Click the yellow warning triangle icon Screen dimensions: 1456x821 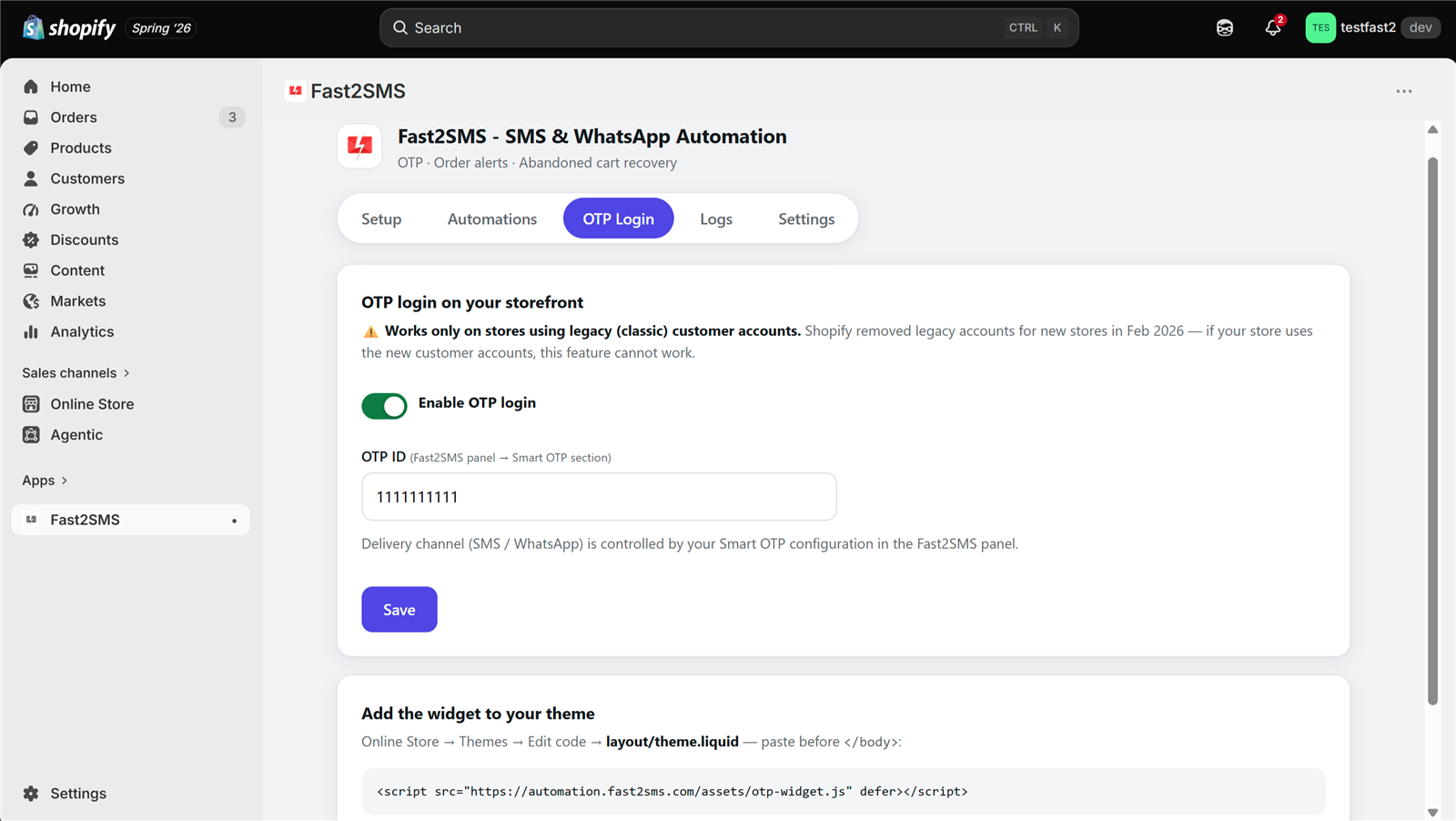[370, 332]
